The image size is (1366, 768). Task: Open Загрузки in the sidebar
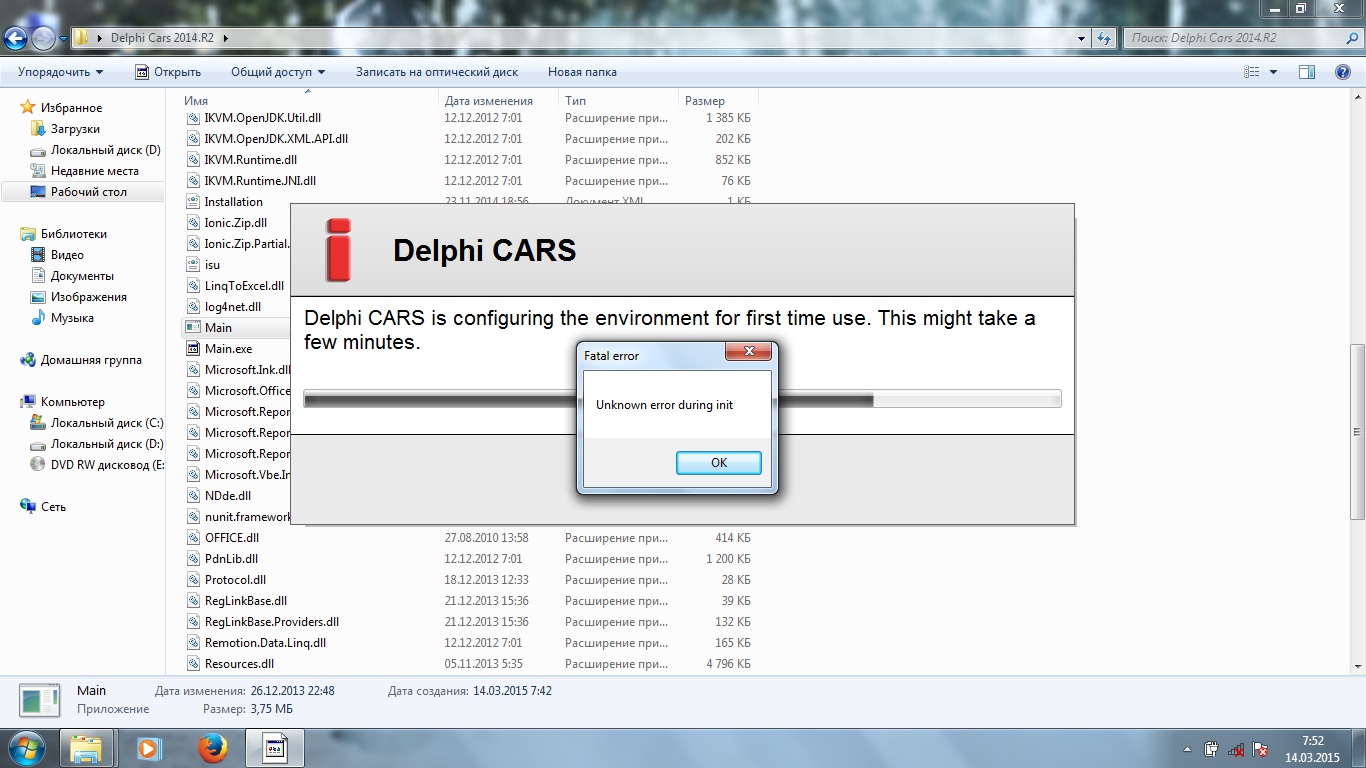click(x=75, y=129)
